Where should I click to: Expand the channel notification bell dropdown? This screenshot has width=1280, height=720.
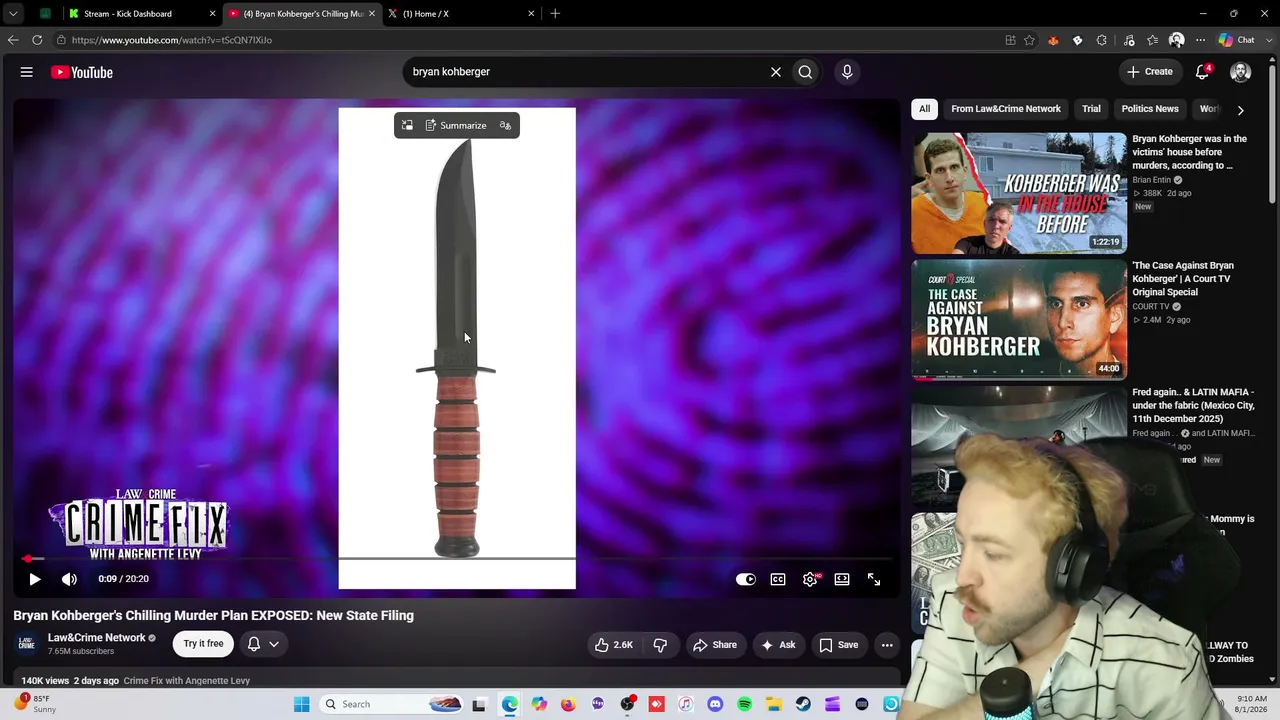click(x=263, y=644)
